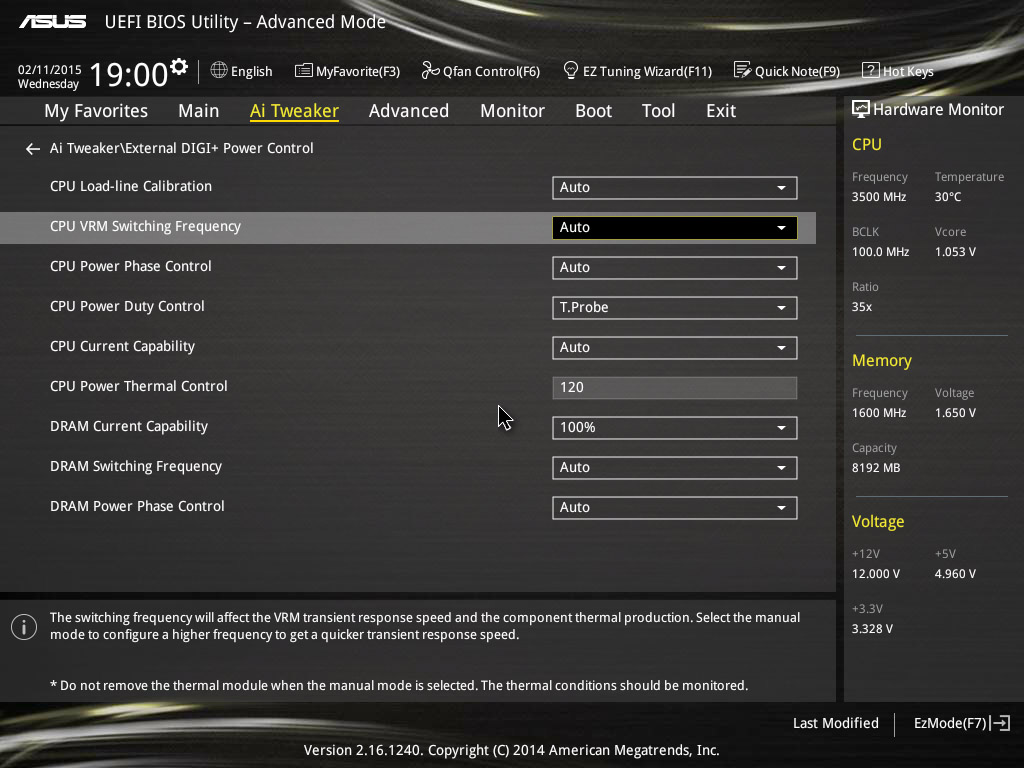The image size is (1024, 768).
Task: Click the +12V reading 12.000 V
Action: pos(876,573)
